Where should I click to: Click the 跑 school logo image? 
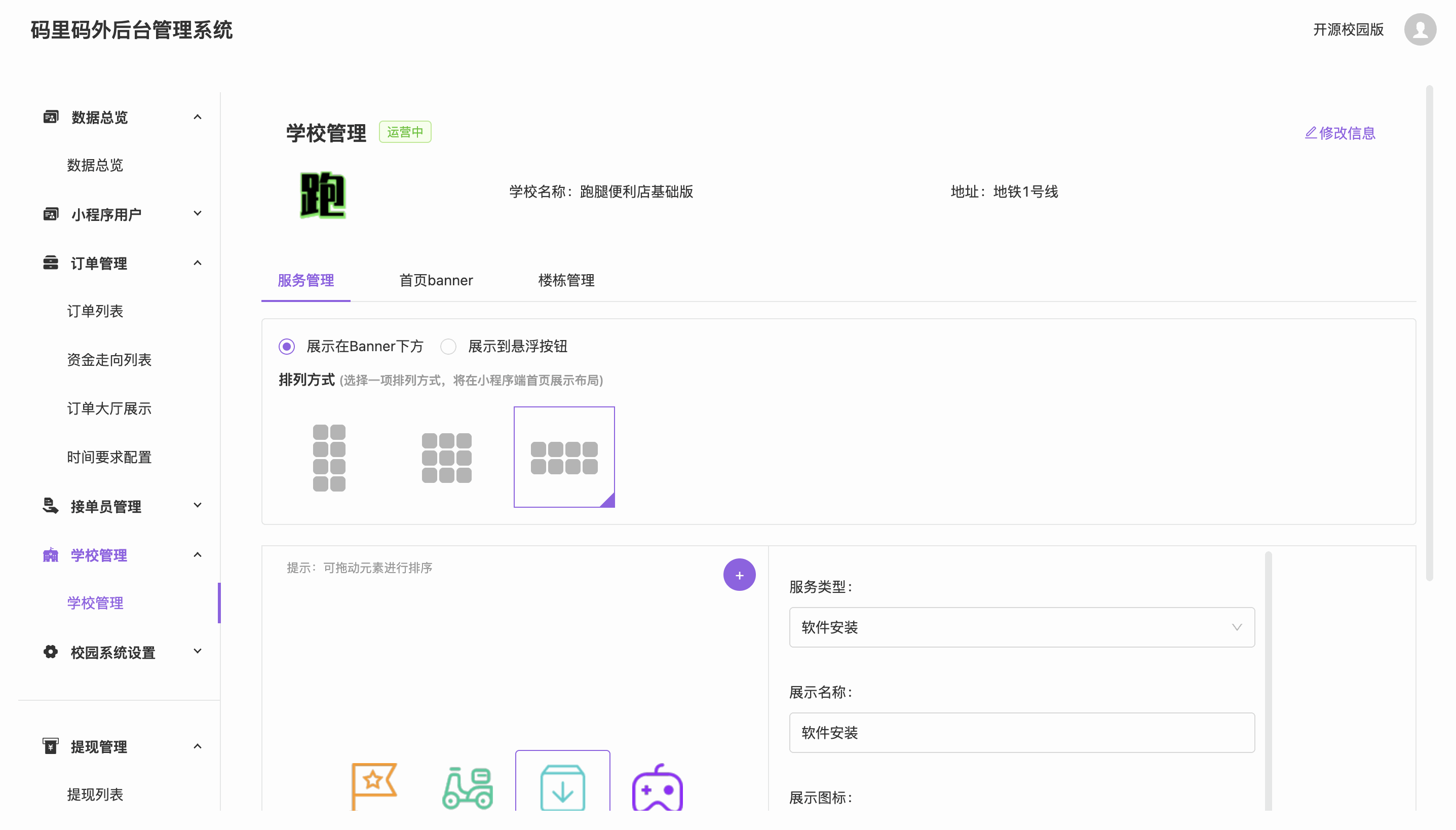tap(323, 195)
